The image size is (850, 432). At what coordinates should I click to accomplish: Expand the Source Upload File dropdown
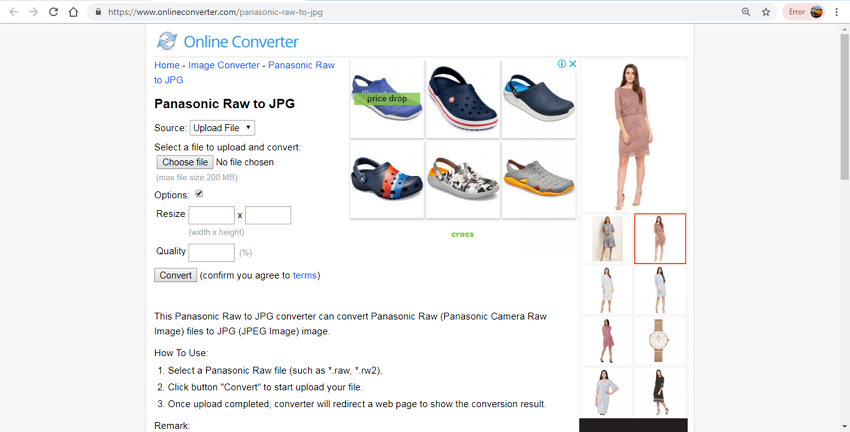[222, 128]
